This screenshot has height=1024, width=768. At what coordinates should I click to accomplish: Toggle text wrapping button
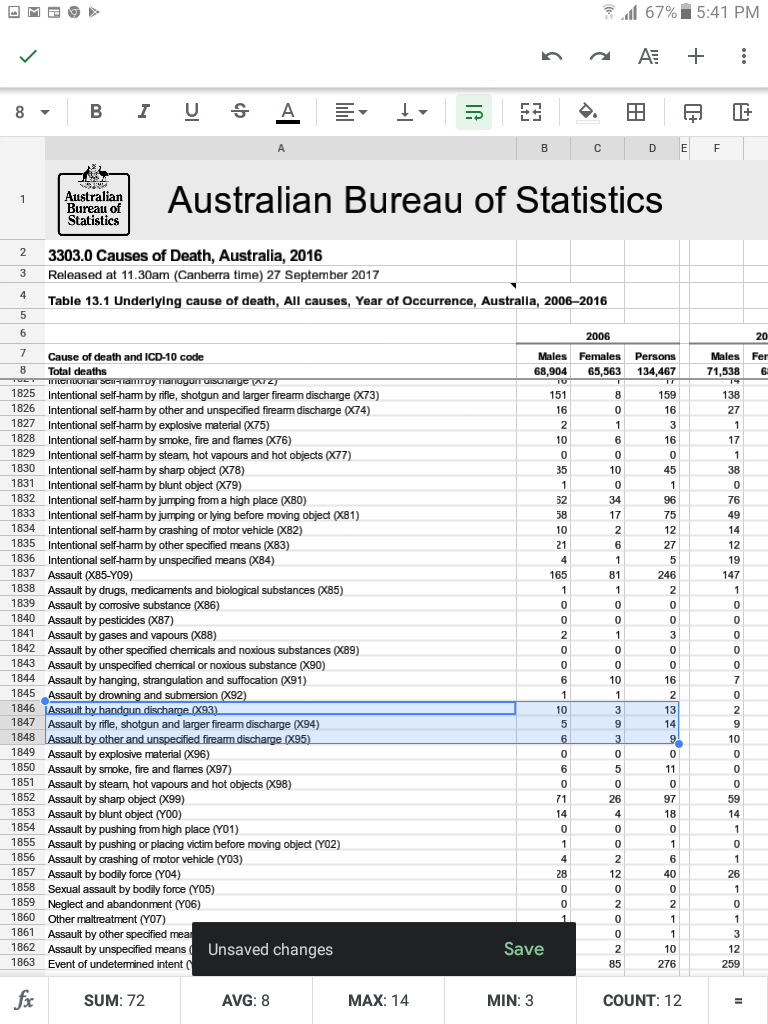coord(473,112)
